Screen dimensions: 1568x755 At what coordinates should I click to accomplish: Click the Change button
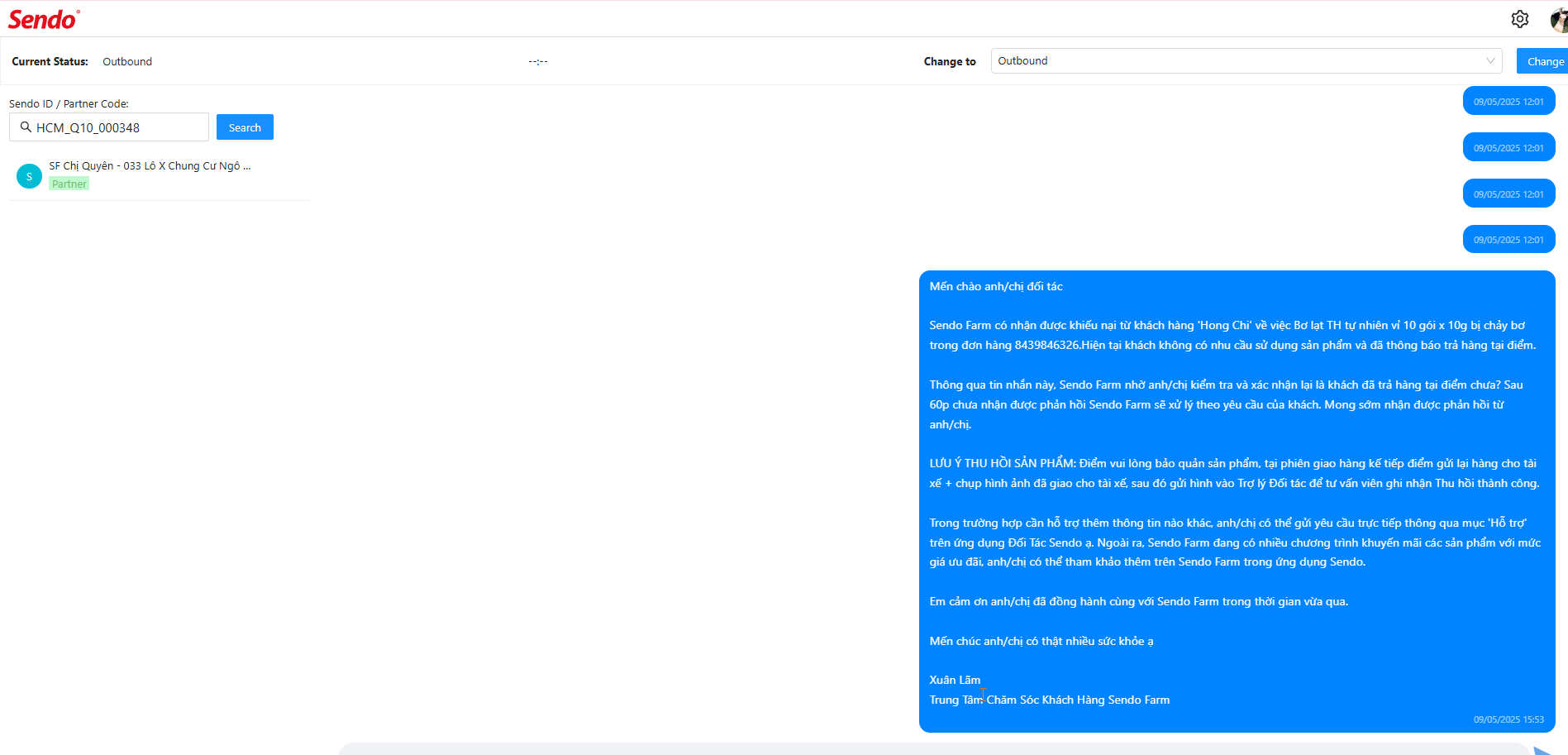pos(1543,61)
